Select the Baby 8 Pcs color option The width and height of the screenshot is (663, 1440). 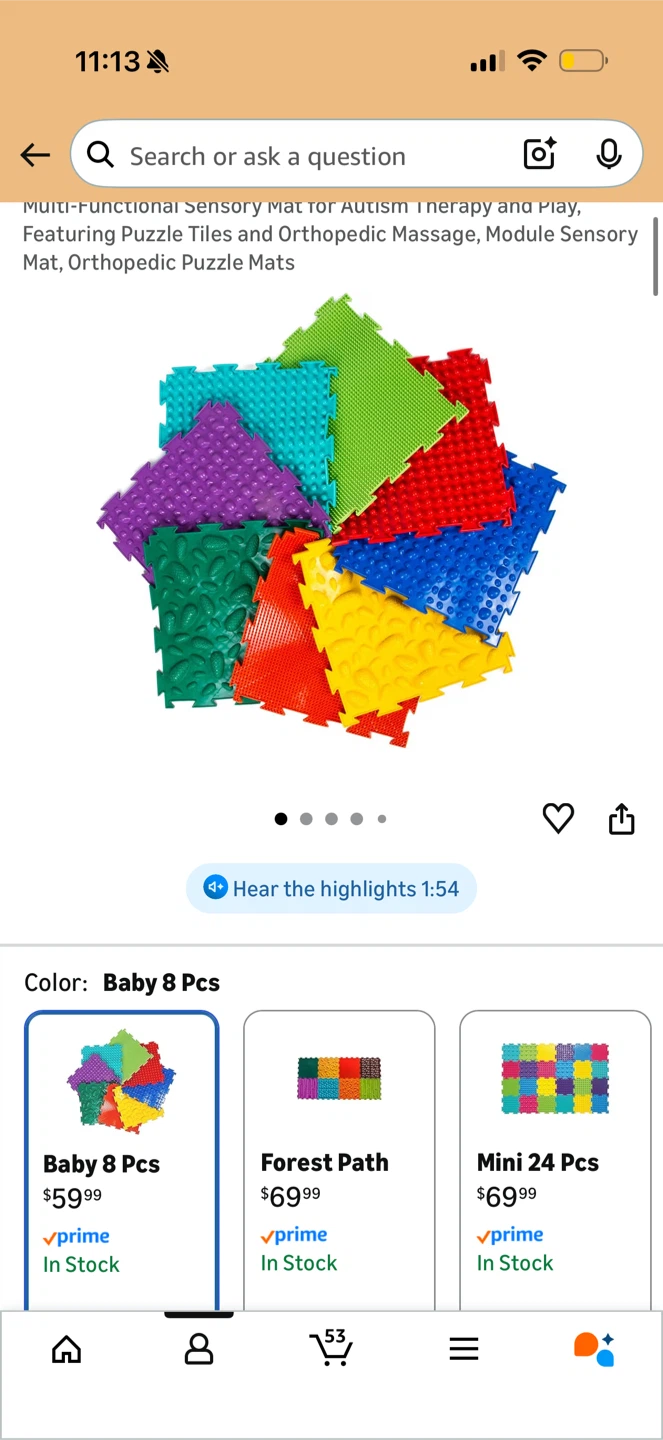pyautogui.click(x=122, y=1160)
